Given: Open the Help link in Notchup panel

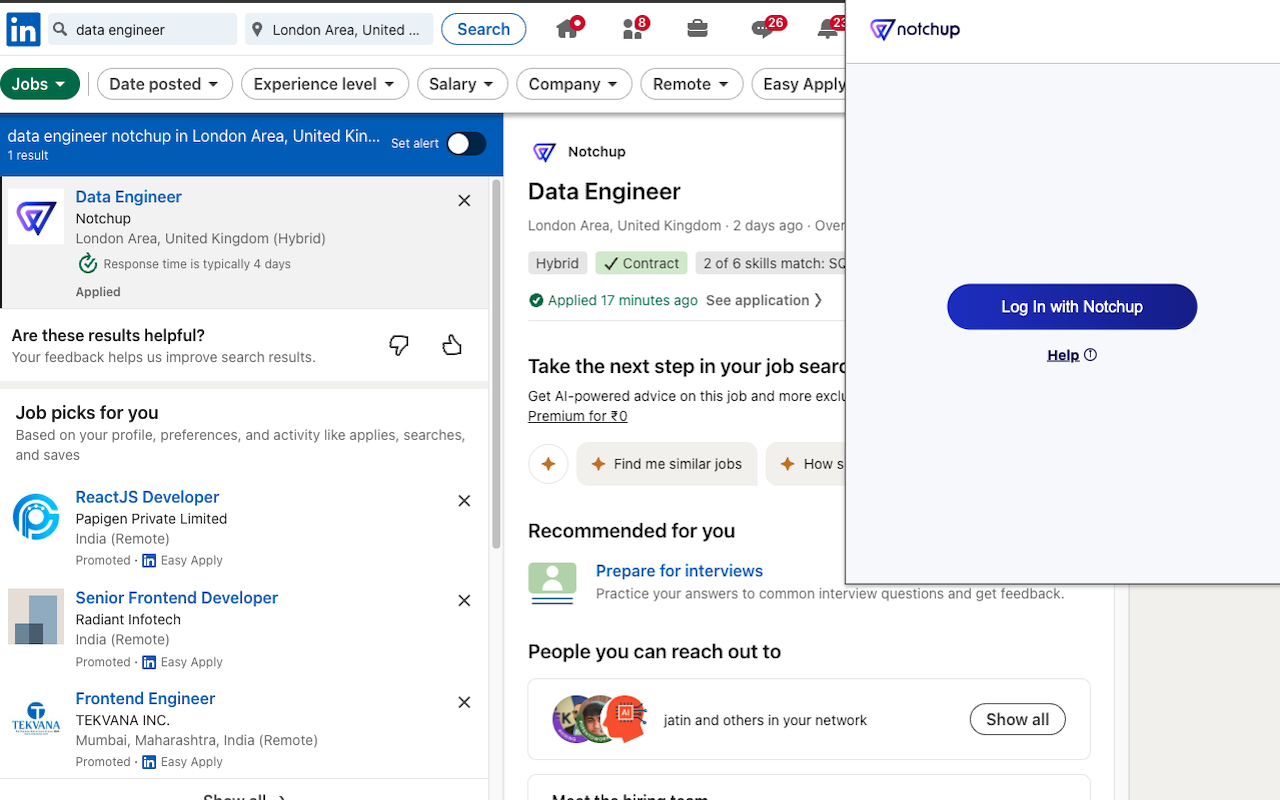Looking at the screenshot, I should (x=1063, y=355).
